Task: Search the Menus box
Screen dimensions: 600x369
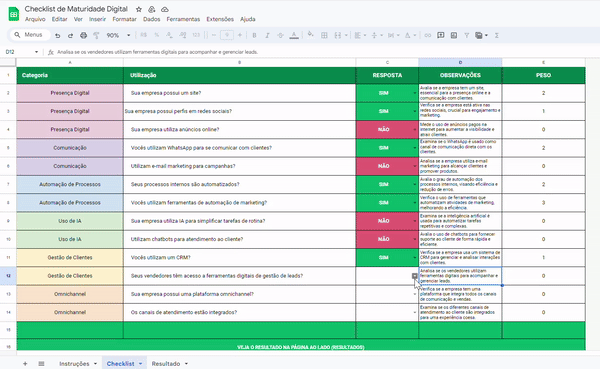Action: [x=29, y=35]
